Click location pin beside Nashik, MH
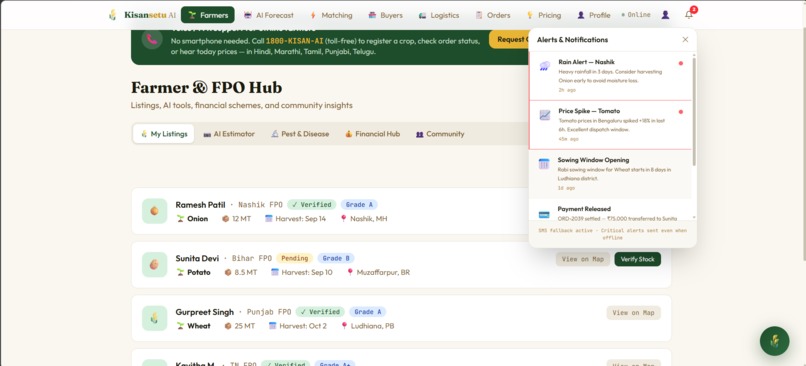The width and height of the screenshot is (806, 366). tap(343, 218)
